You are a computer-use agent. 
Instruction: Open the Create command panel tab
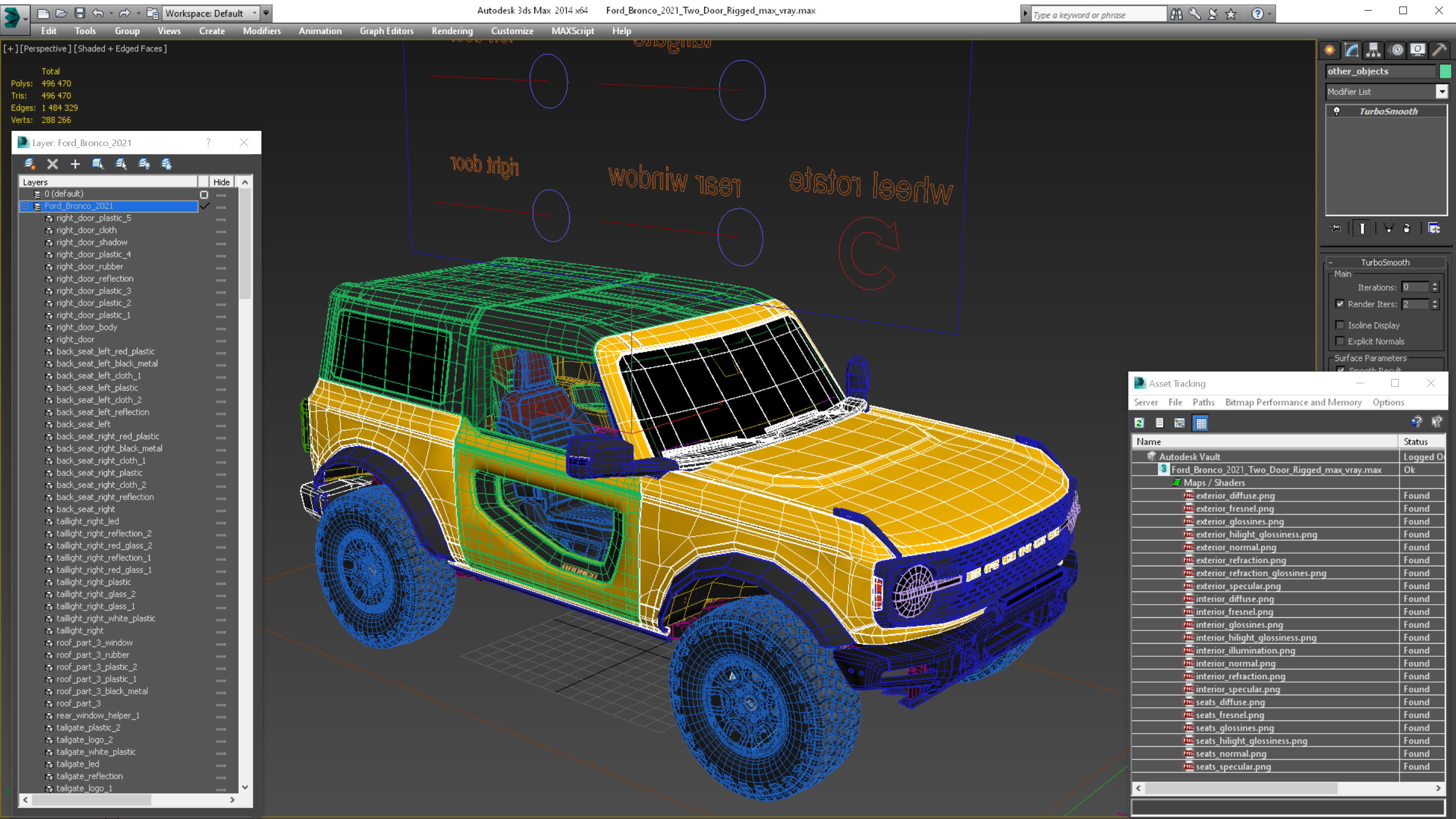[x=1330, y=51]
